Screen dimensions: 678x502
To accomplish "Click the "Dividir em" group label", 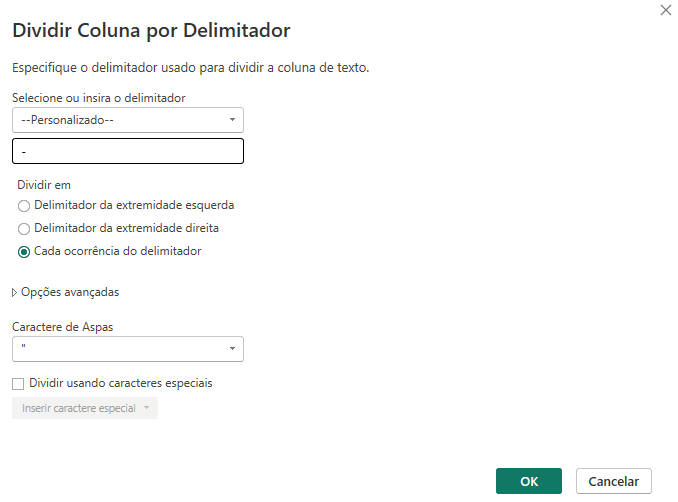I will (x=44, y=184).
